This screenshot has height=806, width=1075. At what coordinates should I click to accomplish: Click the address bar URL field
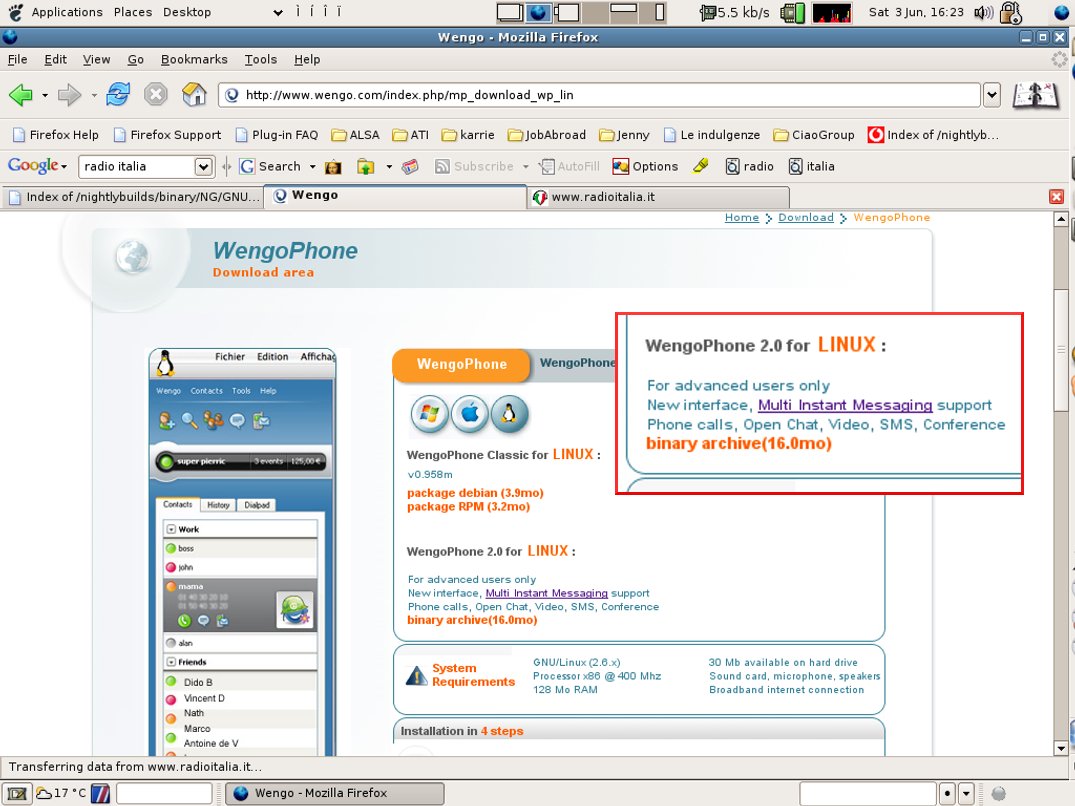tap(599, 95)
